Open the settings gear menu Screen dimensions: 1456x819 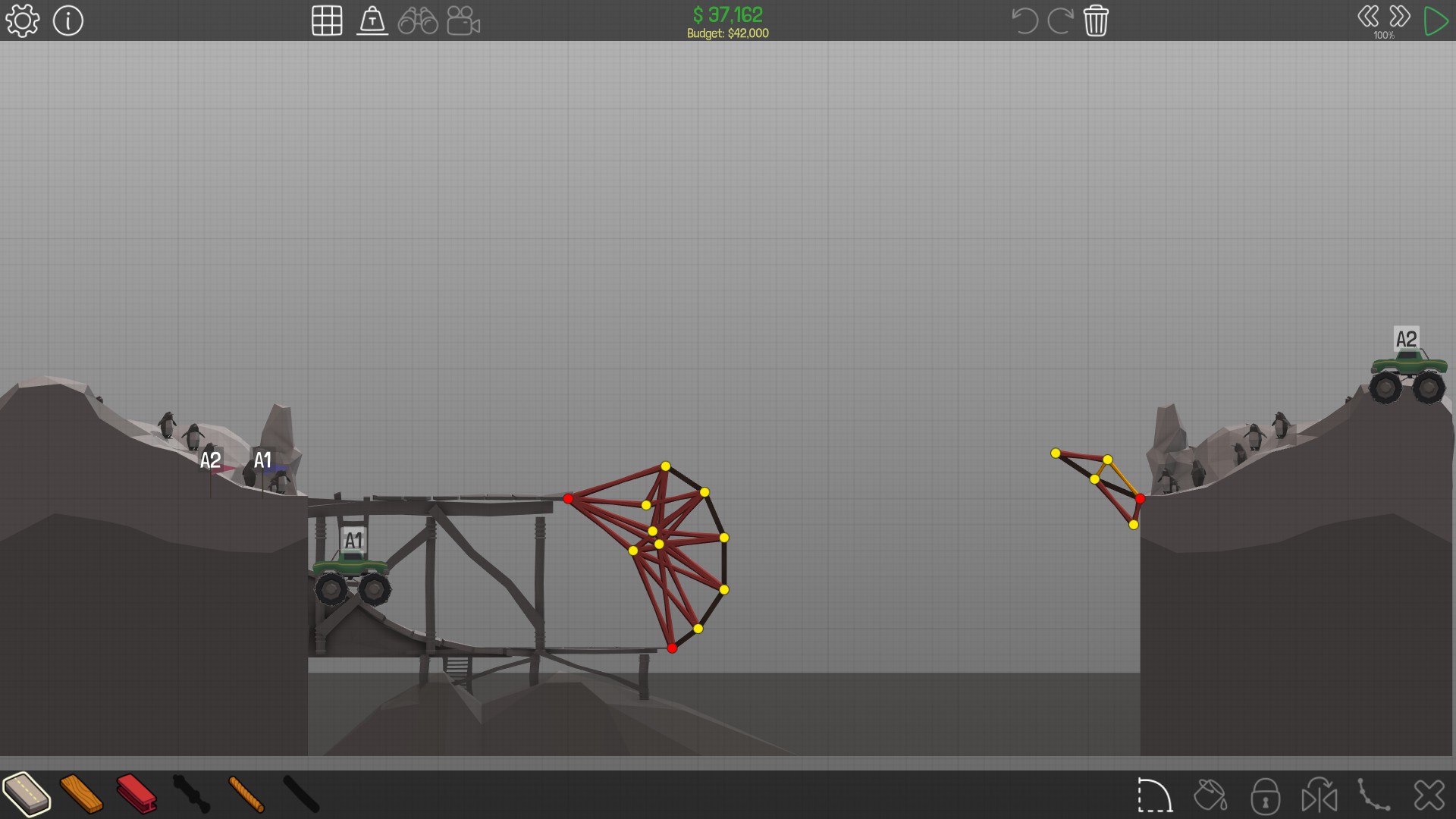(x=22, y=20)
